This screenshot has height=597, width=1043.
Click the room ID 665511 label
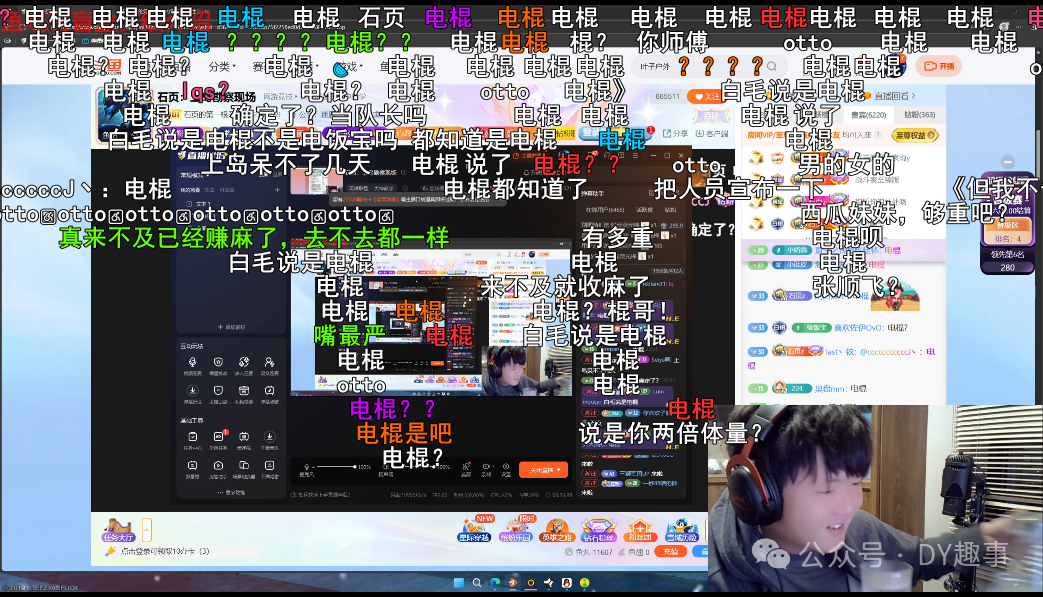[667, 96]
